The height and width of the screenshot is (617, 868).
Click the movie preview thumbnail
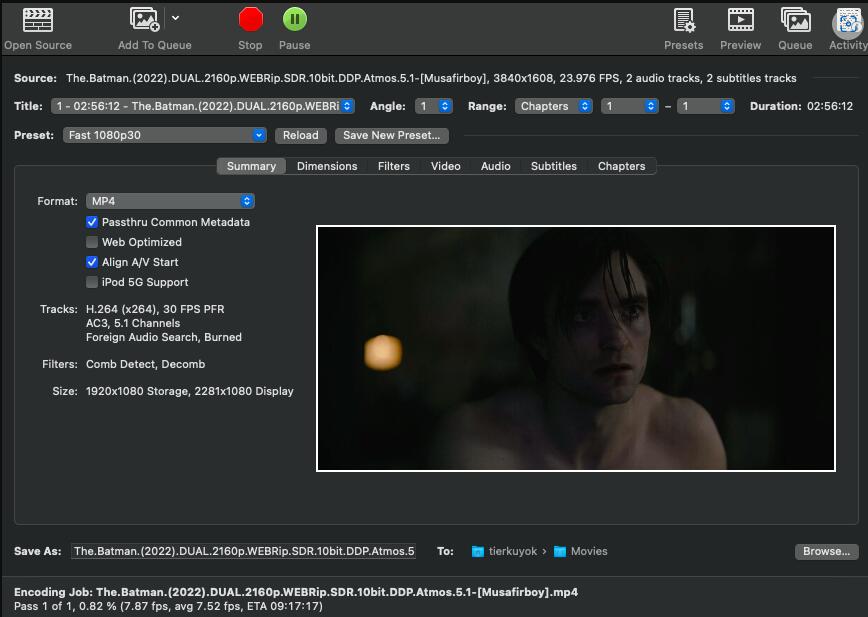pos(576,349)
